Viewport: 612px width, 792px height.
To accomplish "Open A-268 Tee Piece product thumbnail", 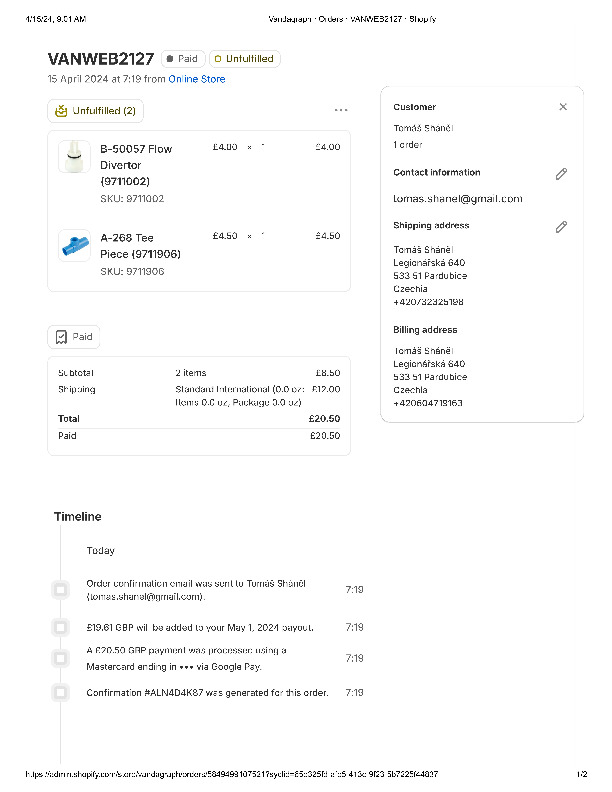I will (74, 244).
